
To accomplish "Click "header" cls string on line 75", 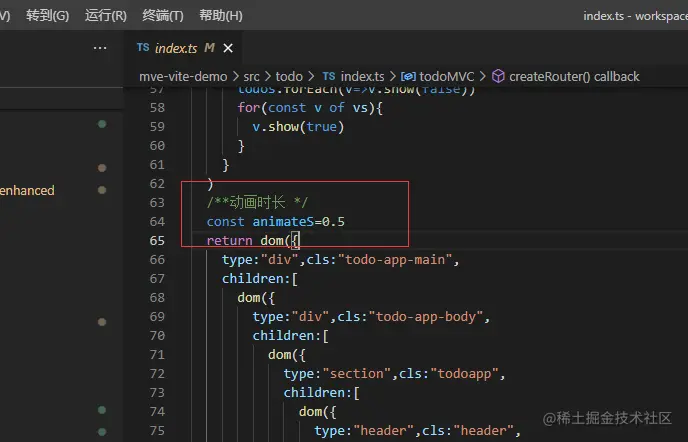I will click(x=484, y=431).
